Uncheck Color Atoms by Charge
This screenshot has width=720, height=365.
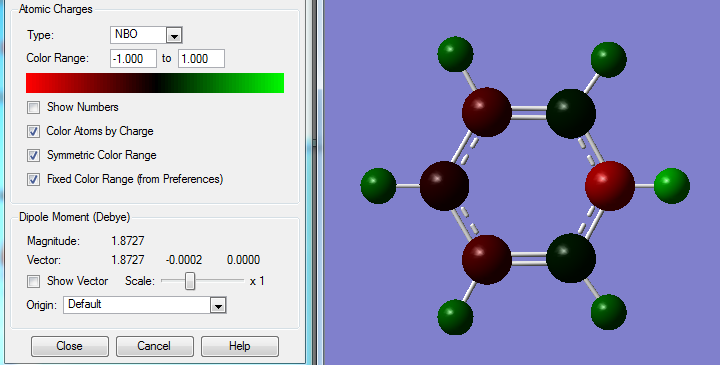pos(34,131)
